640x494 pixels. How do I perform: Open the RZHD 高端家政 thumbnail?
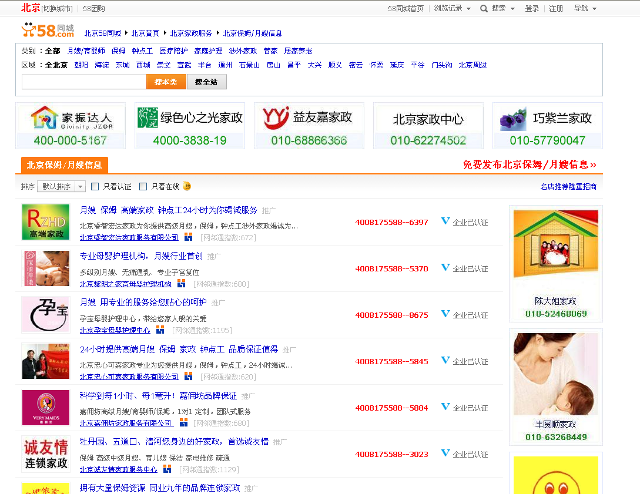tap(45, 222)
